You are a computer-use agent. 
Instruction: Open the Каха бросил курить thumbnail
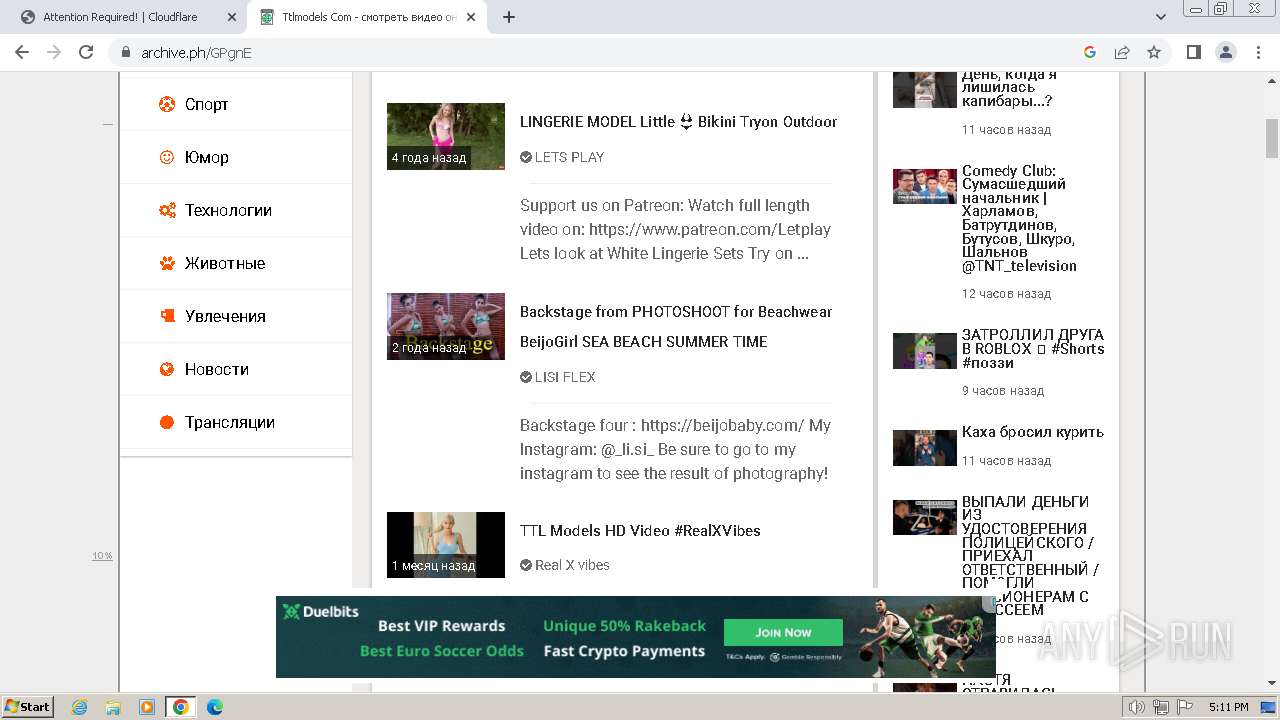tap(924, 448)
